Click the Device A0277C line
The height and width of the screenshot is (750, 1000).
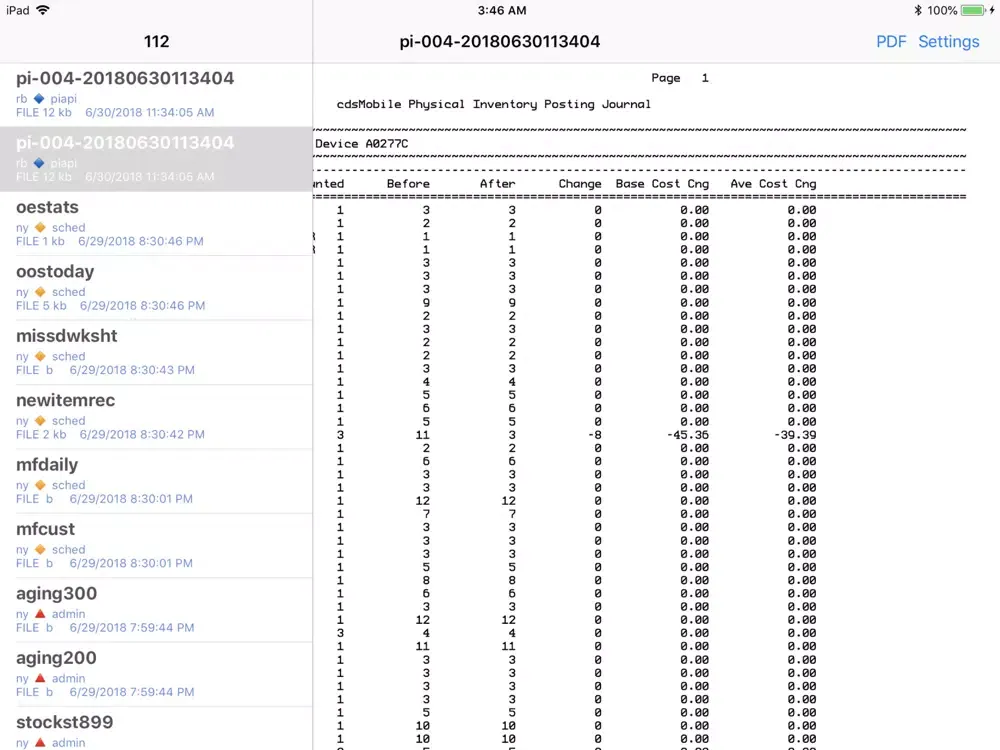362,143
